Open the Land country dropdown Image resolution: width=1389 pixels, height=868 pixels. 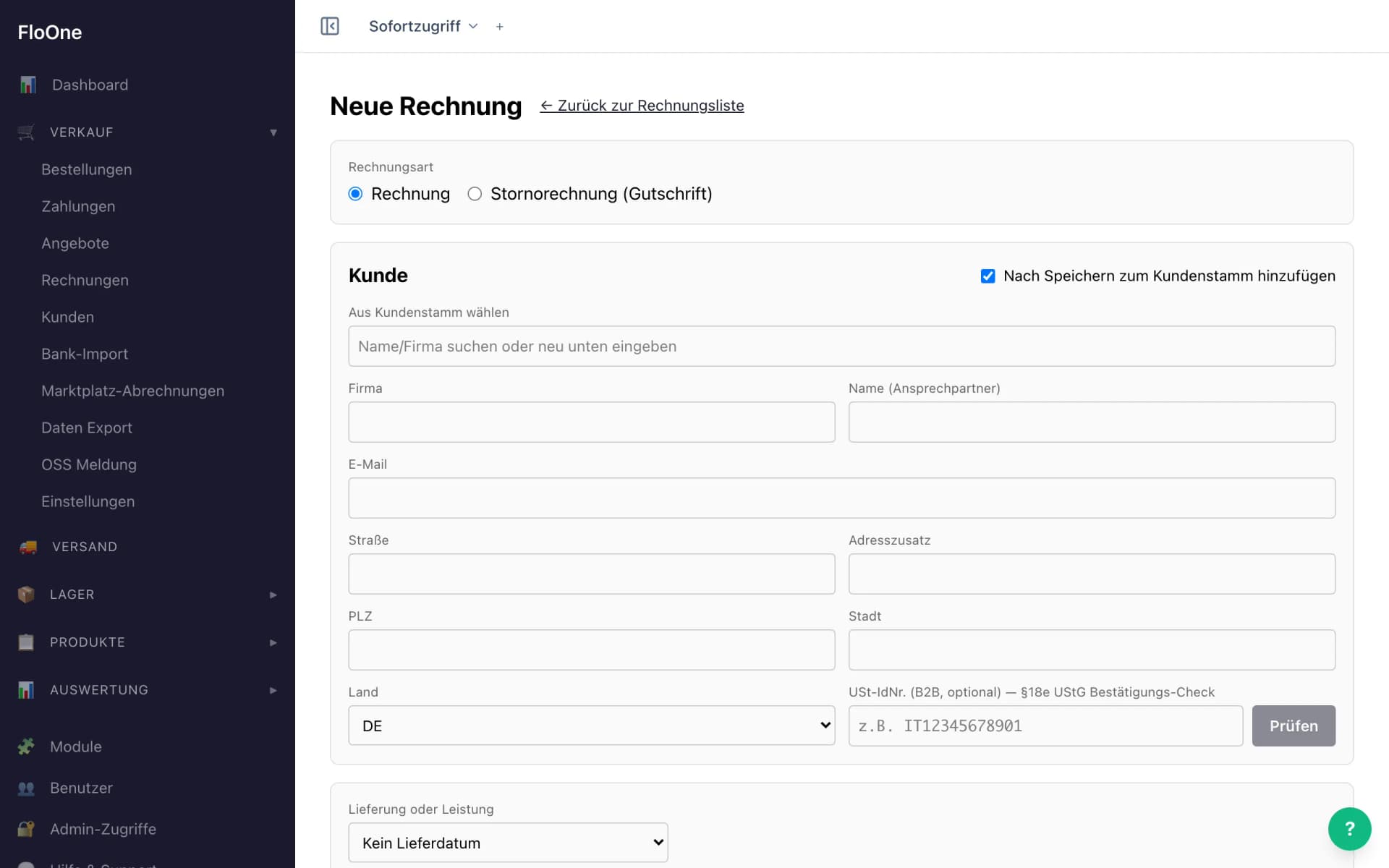[x=591, y=726]
